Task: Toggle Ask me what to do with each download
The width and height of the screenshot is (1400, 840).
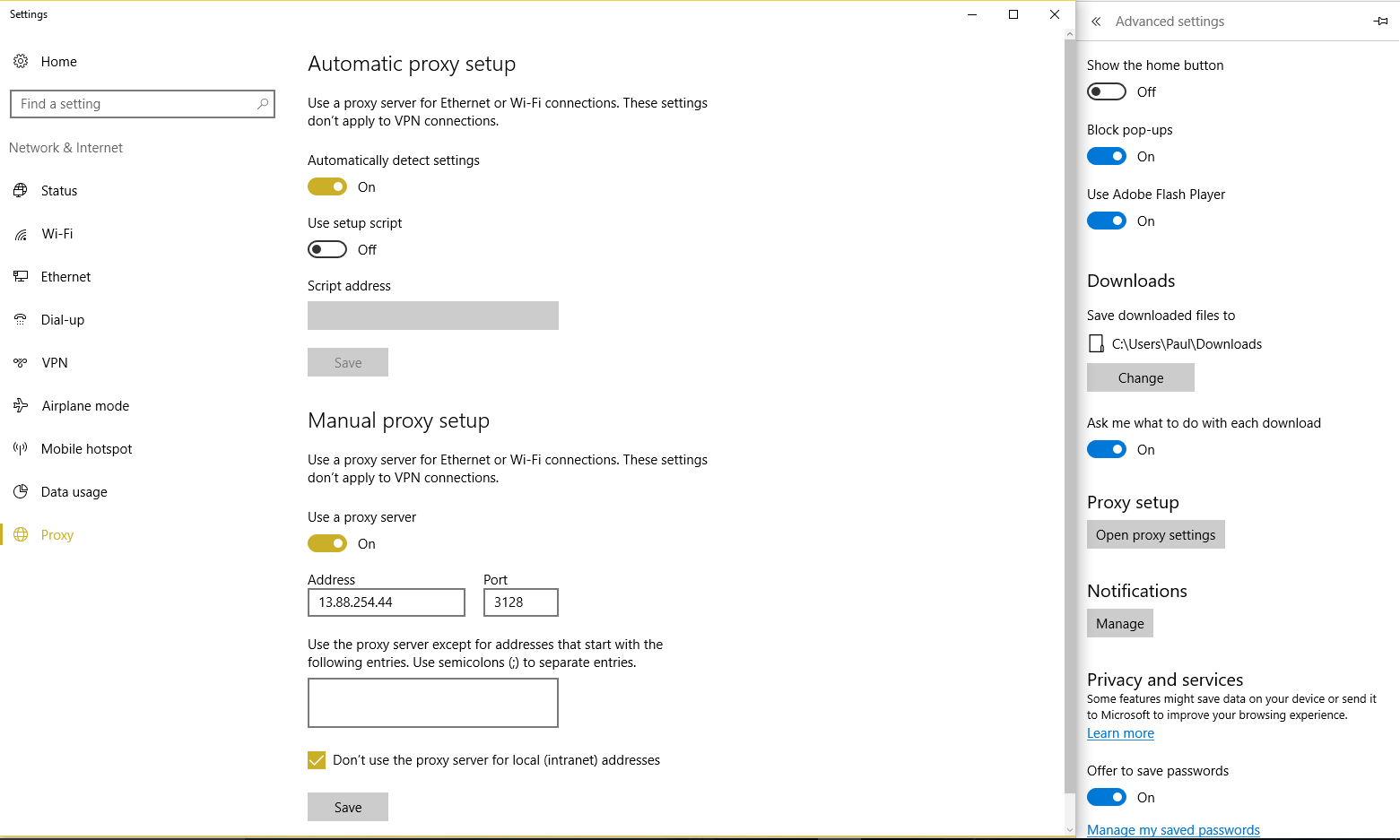Action: pos(1107,449)
